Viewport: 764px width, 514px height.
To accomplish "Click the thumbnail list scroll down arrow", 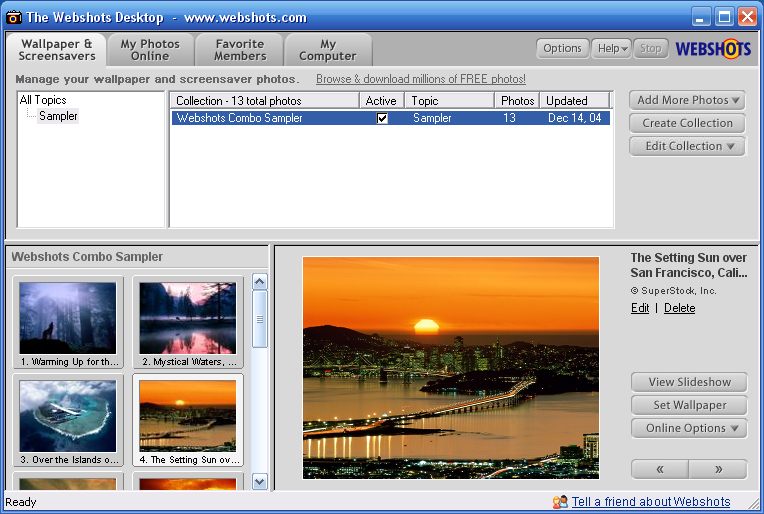I will tap(260, 482).
